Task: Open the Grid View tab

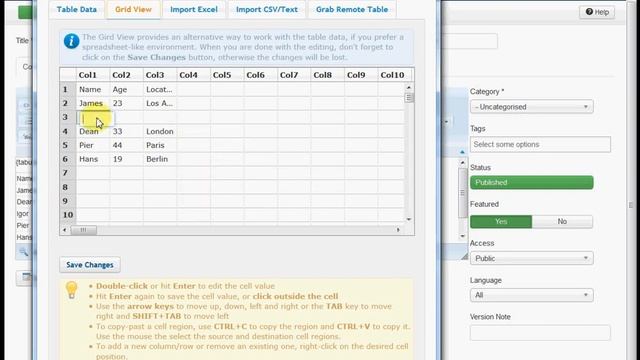Action: pyautogui.click(x=133, y=9)
